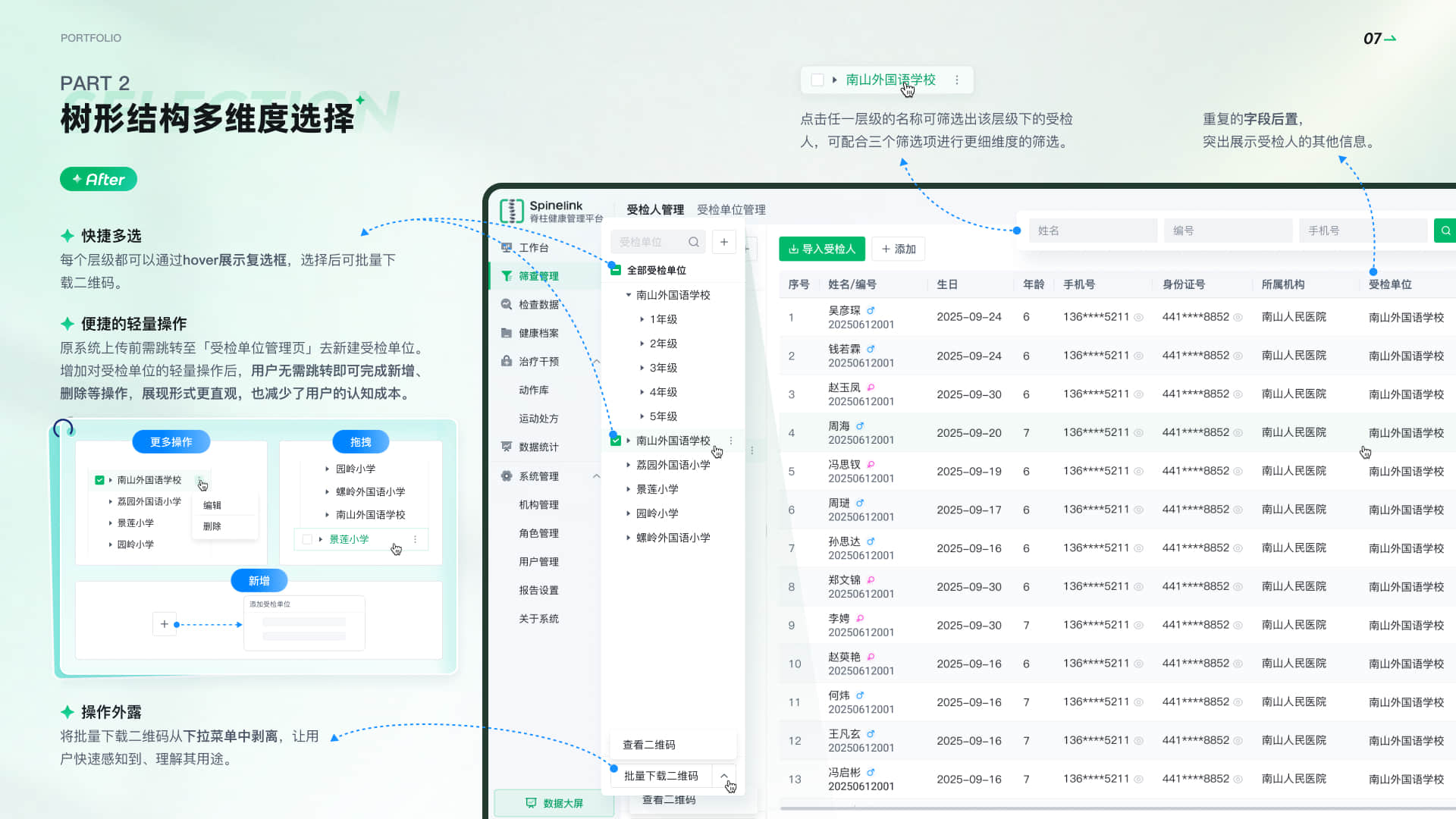
Task: Click the 健康档案 folder icon
Action: tap(507, 333)
